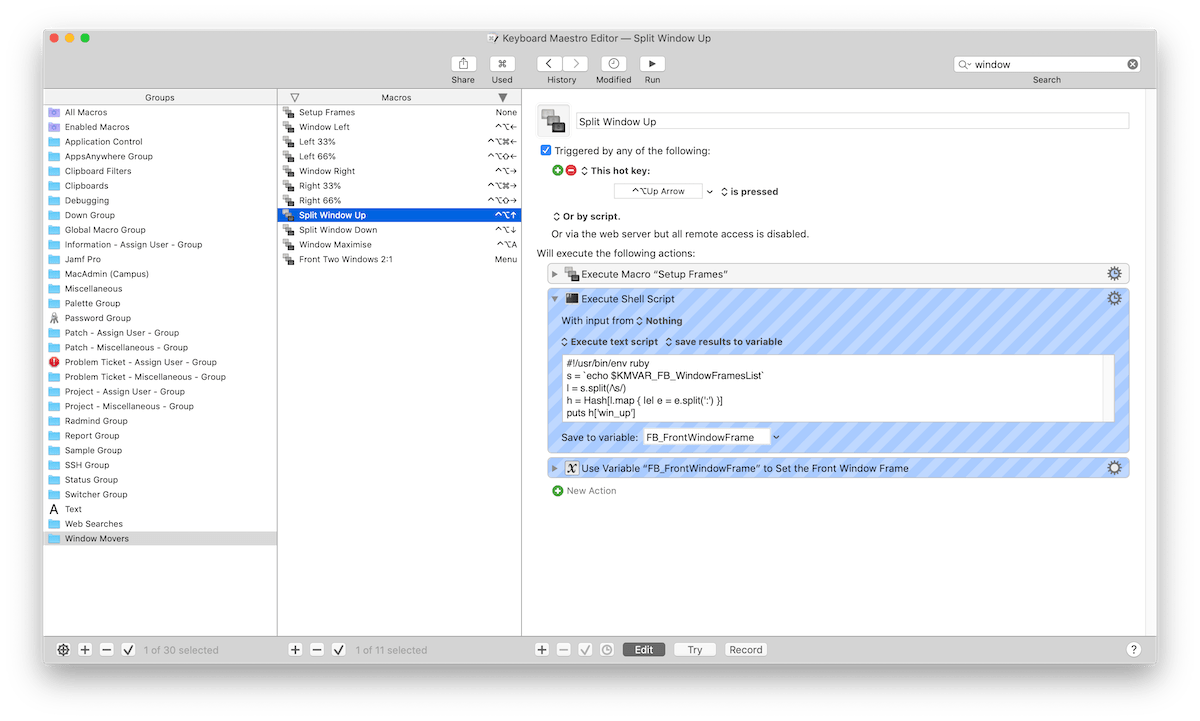The height and width of the screenshot is (721, 1200).
Task: Click the macro name field 'Split Window Up'
Action: (x=852, y=121)
